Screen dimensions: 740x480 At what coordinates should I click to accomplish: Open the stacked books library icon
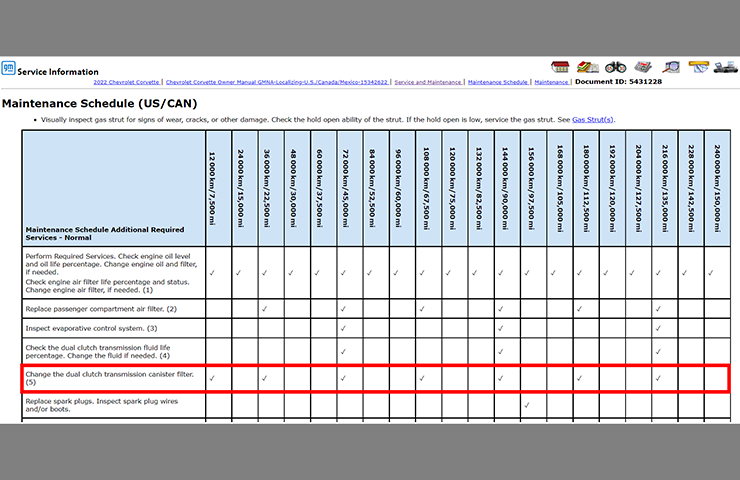[587, 67]
